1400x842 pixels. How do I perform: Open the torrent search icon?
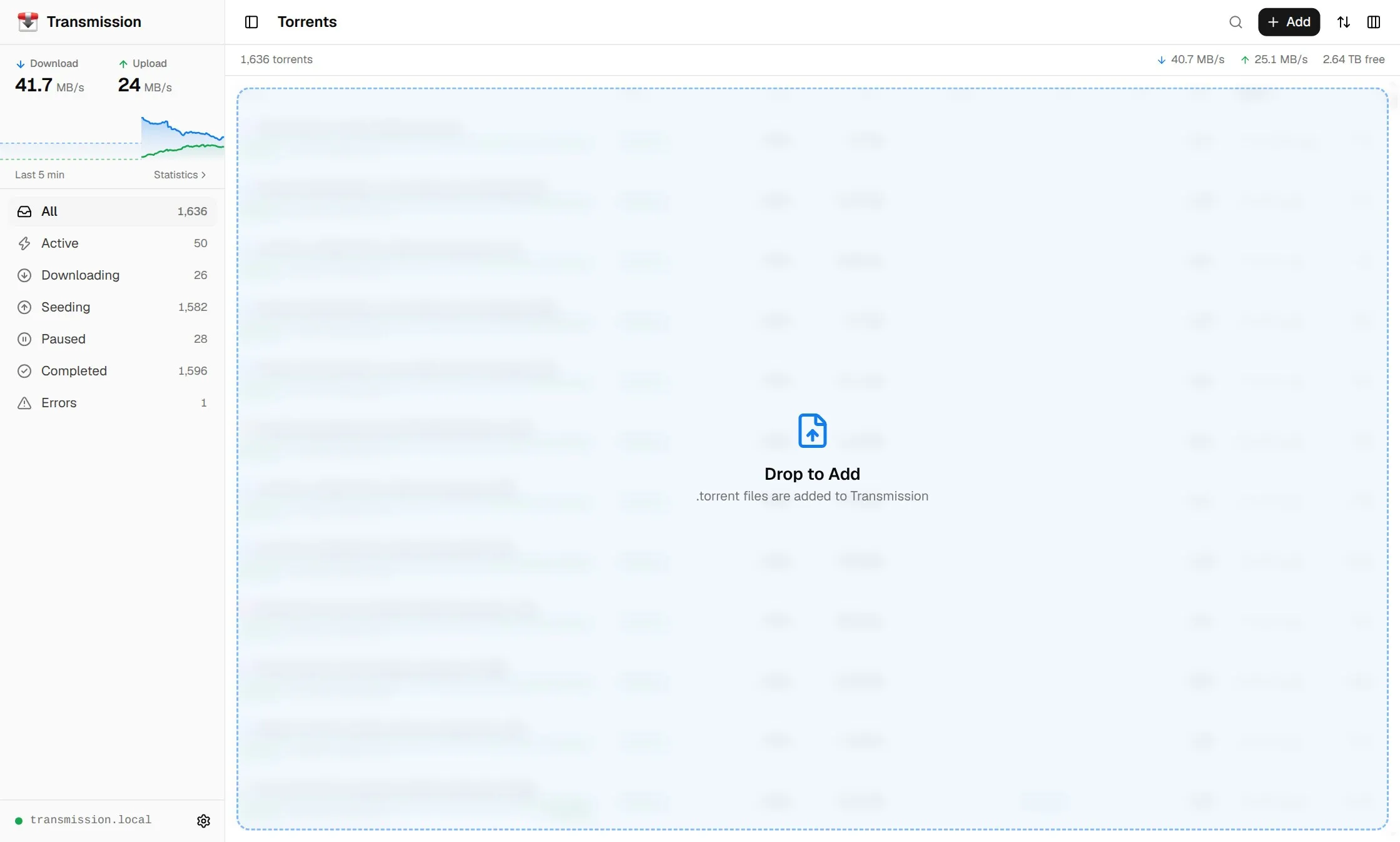1235,22
